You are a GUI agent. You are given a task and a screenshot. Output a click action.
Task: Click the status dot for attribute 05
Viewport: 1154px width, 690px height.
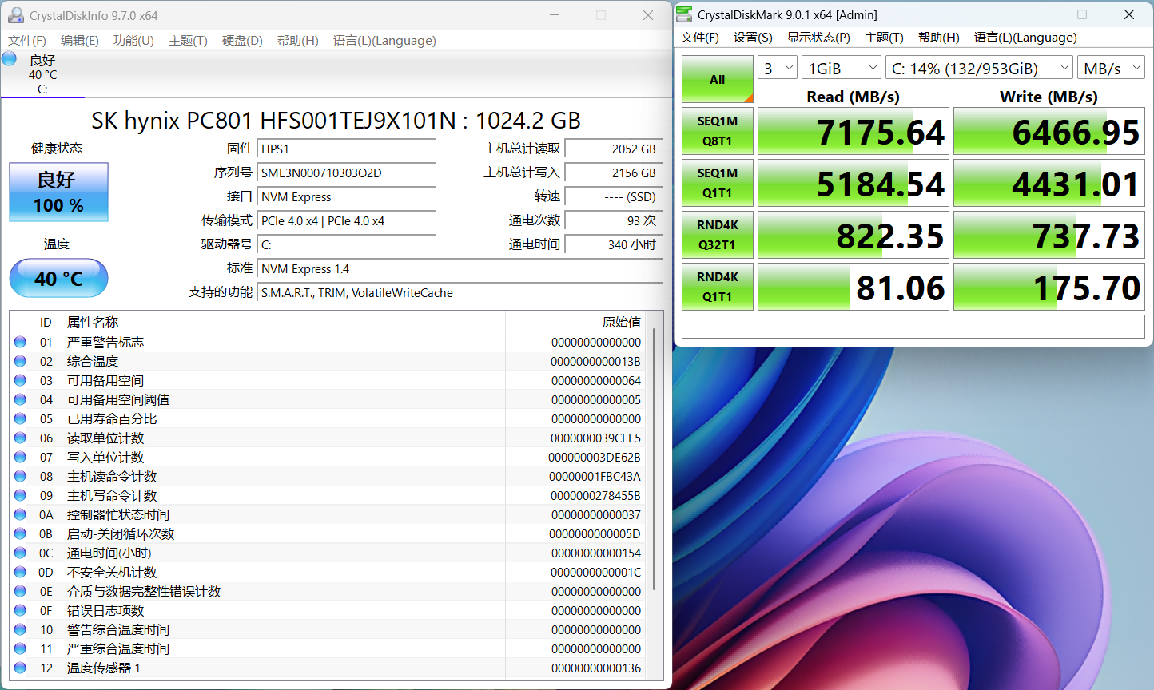(20, 419)
